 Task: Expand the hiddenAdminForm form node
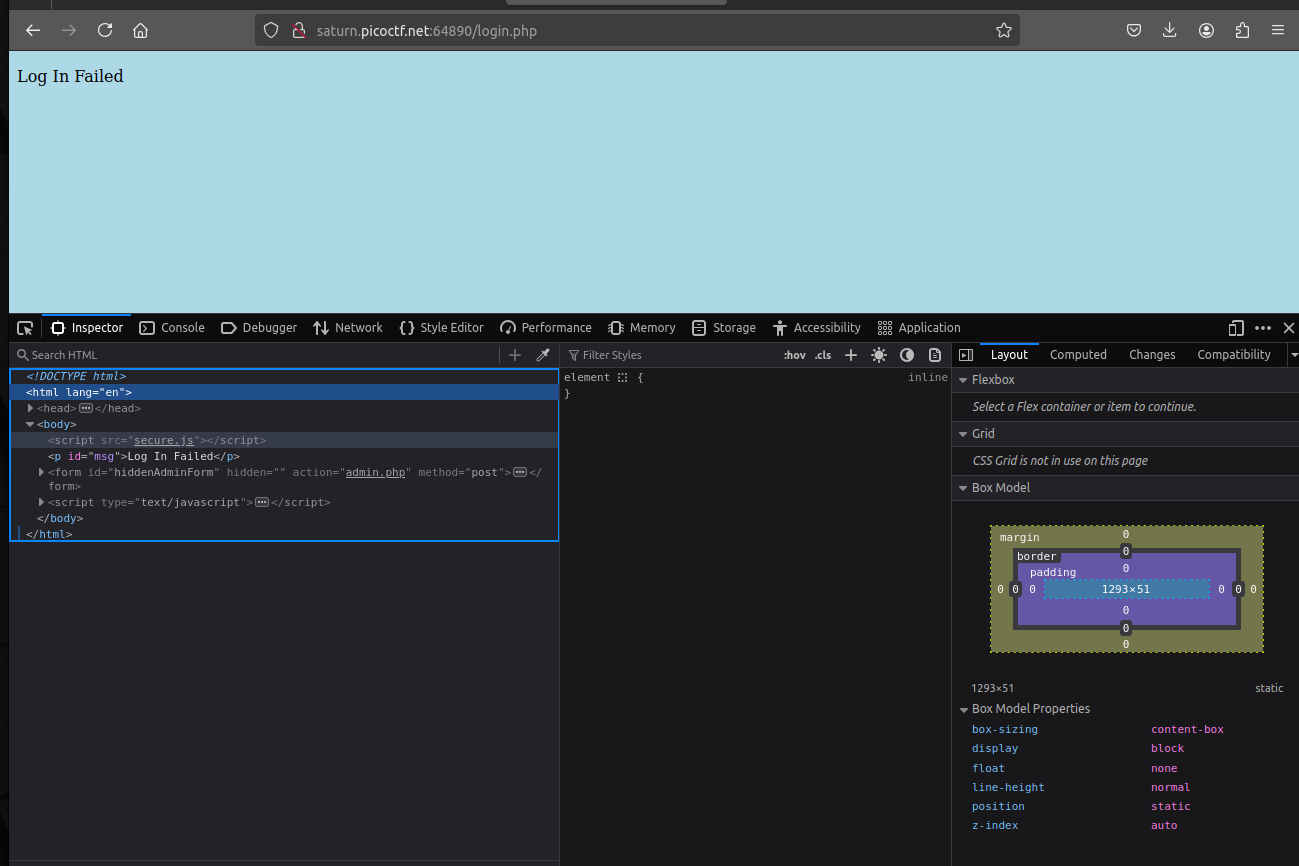pos(42,472)
